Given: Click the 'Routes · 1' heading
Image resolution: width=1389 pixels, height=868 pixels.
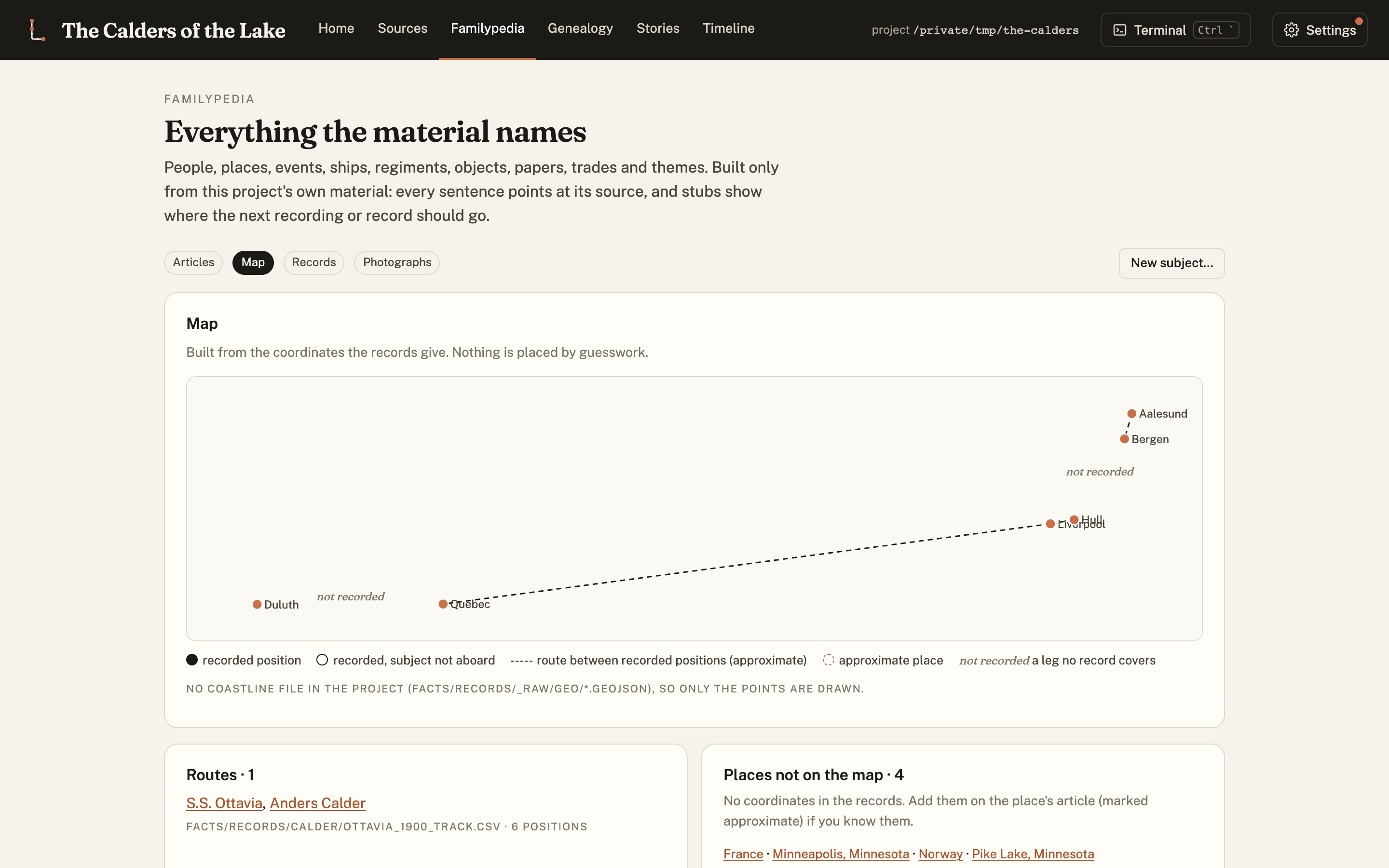Looking at the screenshot, I should [220, 775].
